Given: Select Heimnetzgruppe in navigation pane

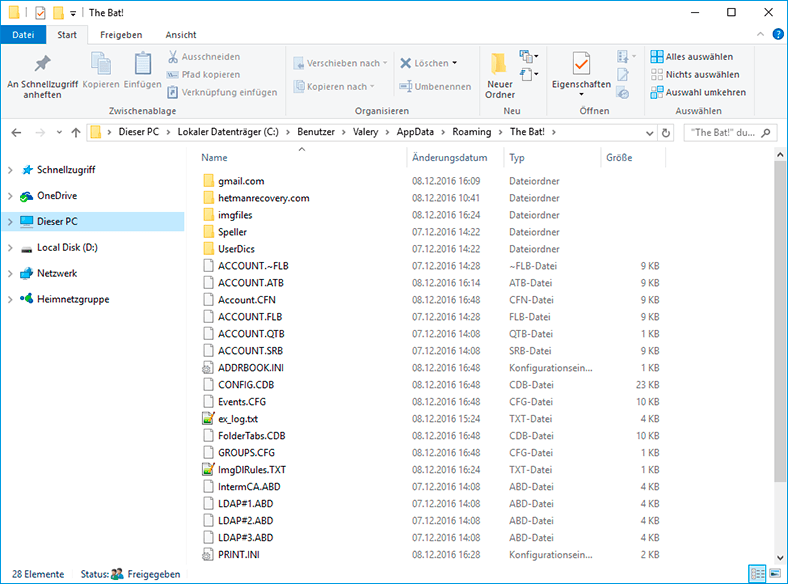Looking at the screenshot, I should pyautogui.click(x=73, y=299).
